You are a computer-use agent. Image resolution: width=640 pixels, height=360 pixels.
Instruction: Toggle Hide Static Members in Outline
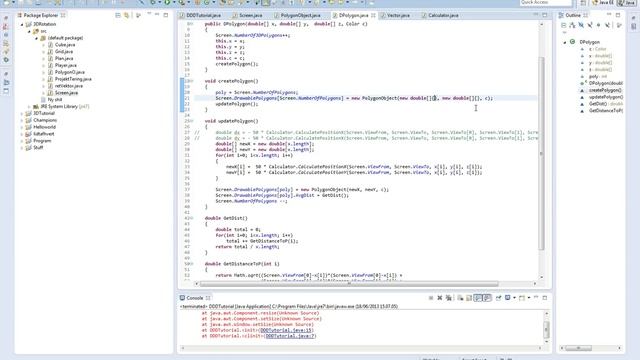pos(590,25)
